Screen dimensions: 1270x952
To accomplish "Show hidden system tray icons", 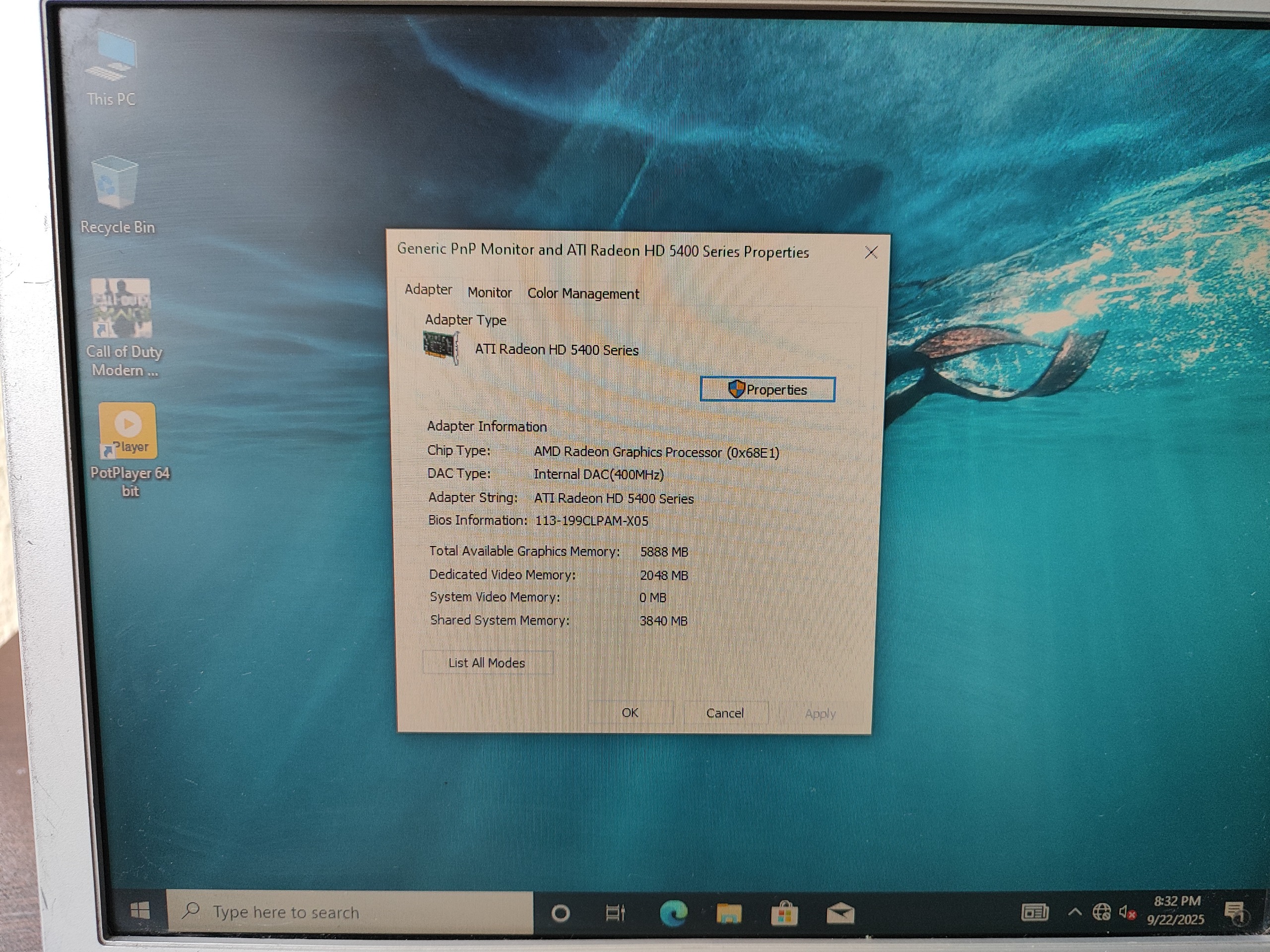I will click(1075, 912).
